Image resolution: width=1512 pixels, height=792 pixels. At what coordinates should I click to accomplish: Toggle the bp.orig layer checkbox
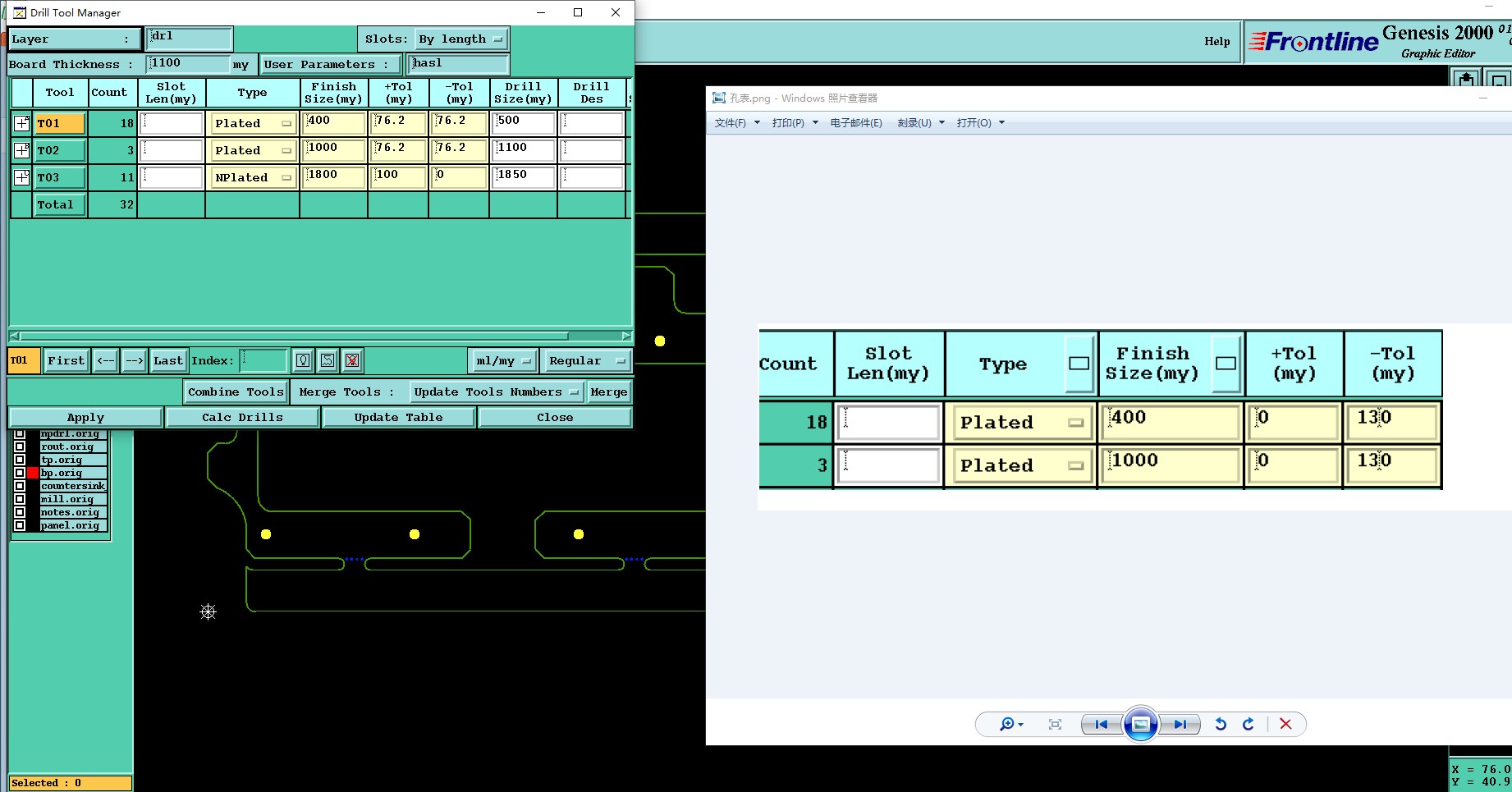click(x=20, y=473)
